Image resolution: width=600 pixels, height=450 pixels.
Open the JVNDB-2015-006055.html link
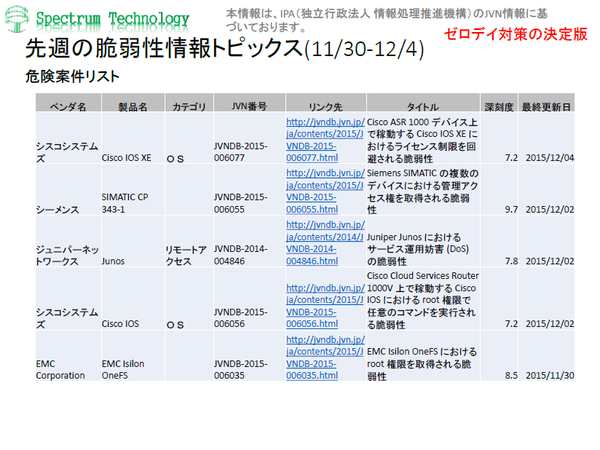click(325, 191)
